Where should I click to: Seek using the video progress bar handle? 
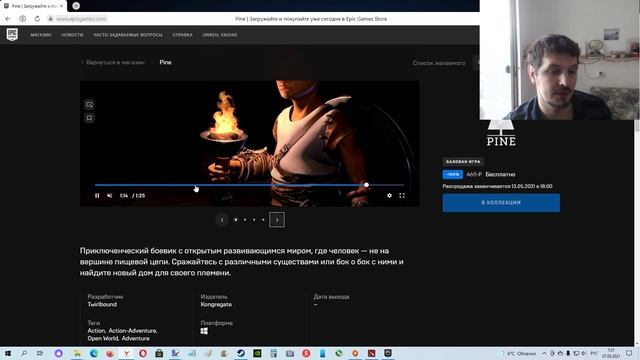point(367,185)
